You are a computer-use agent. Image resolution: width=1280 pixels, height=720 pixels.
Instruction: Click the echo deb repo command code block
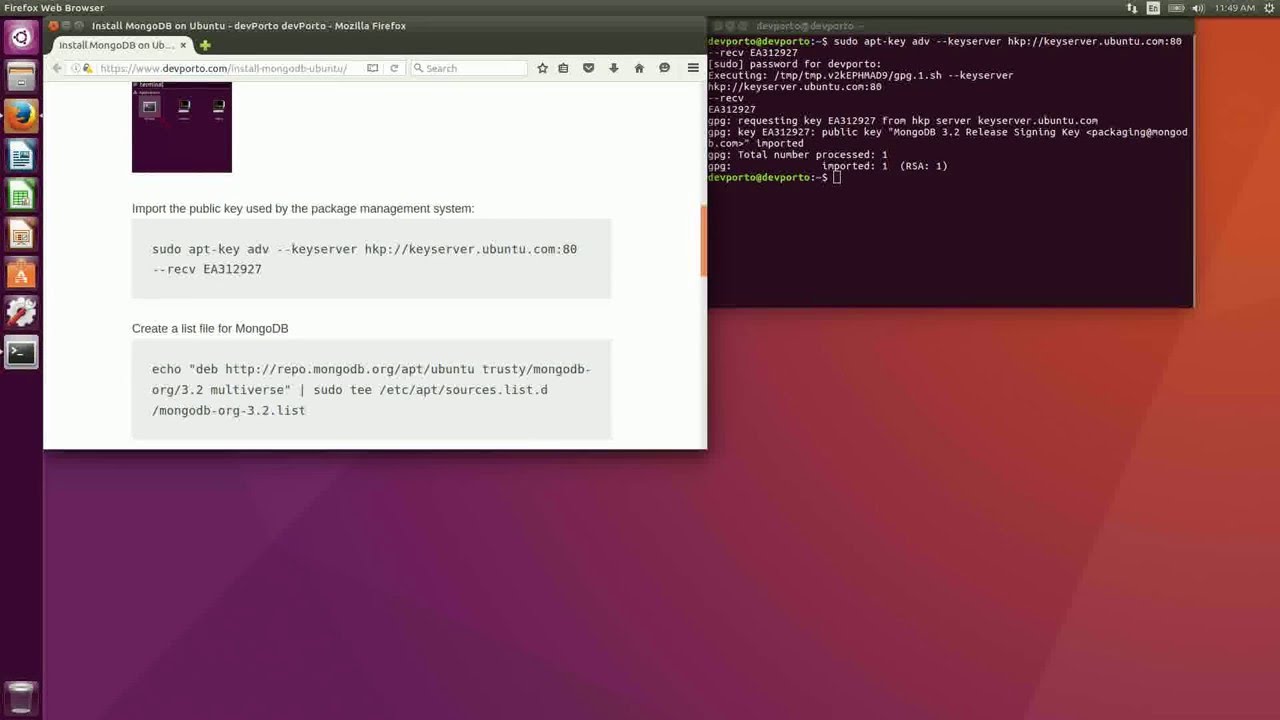(x=371, y=390)
